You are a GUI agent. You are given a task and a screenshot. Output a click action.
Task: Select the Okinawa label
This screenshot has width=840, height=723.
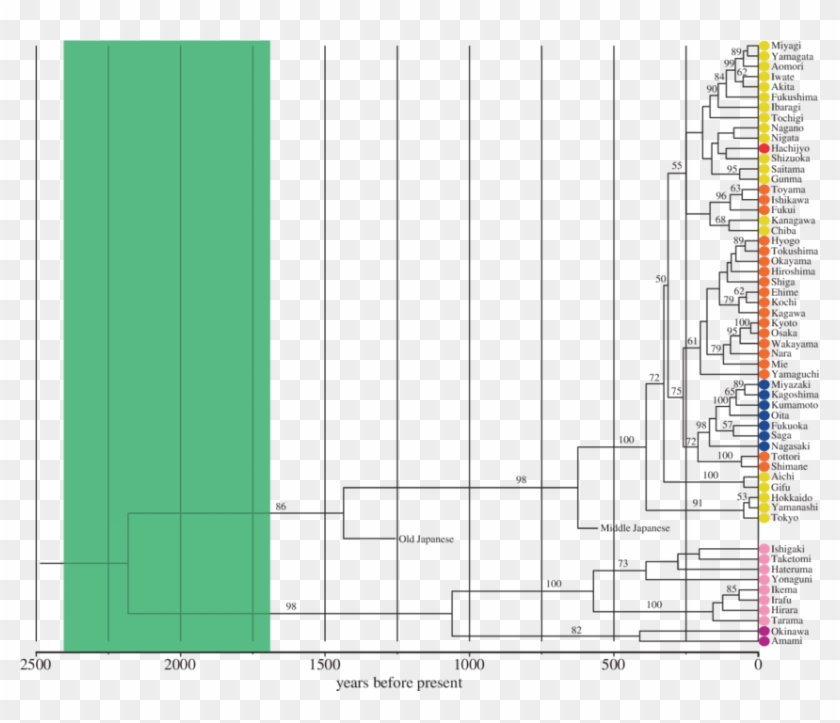tap(790, 631)
